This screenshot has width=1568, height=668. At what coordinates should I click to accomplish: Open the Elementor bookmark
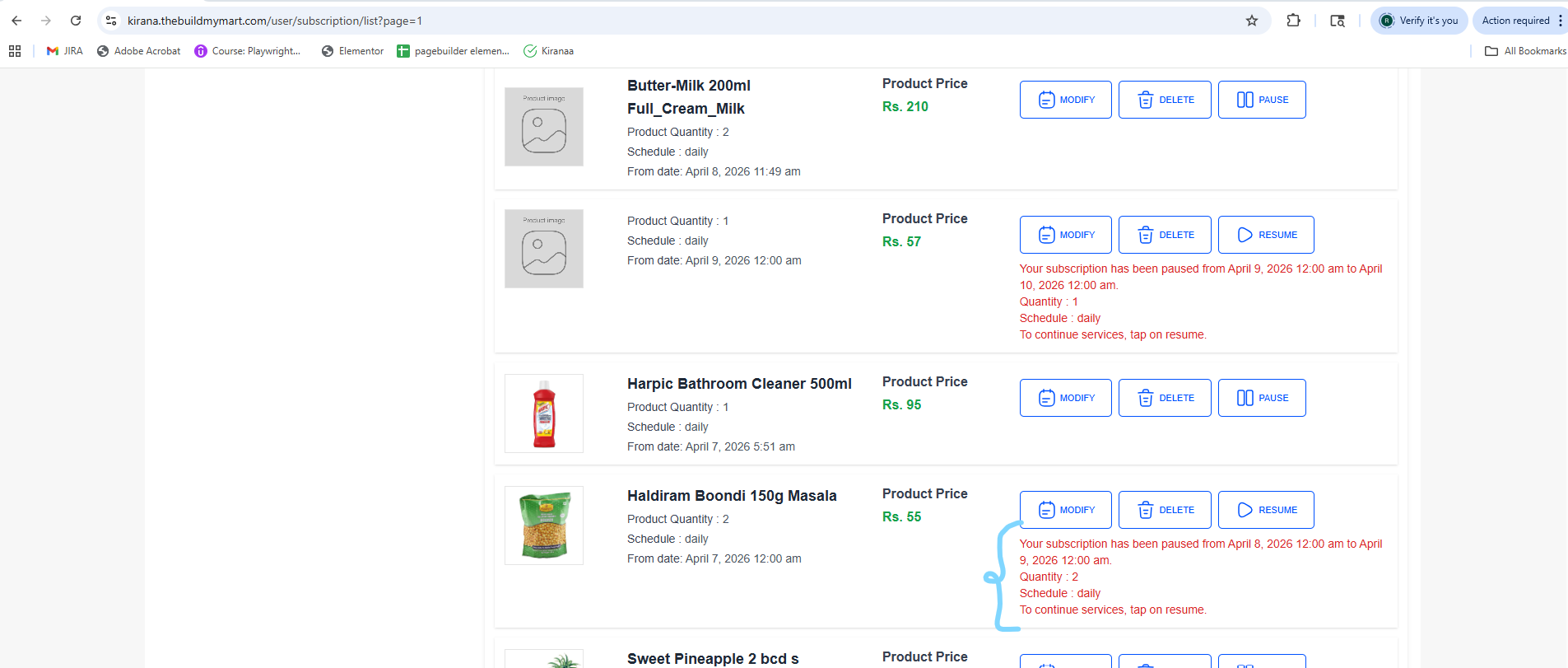[352, 51]
